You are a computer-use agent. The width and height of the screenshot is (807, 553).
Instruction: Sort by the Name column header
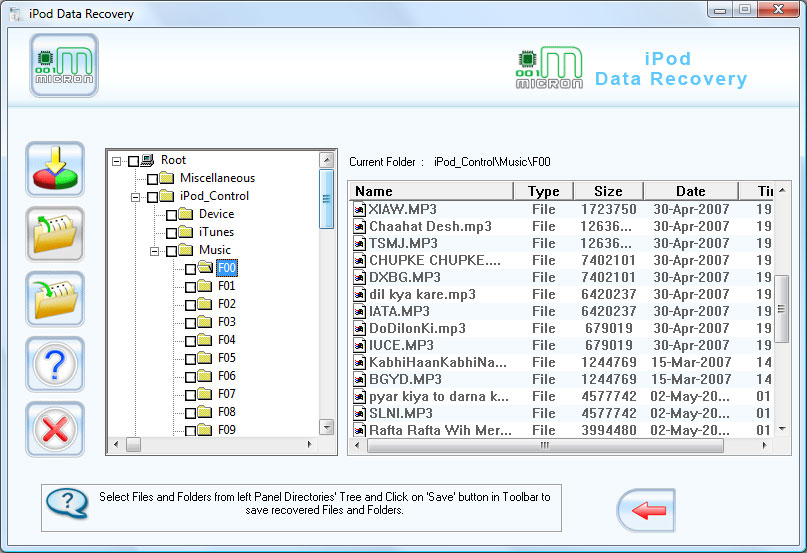431,191
